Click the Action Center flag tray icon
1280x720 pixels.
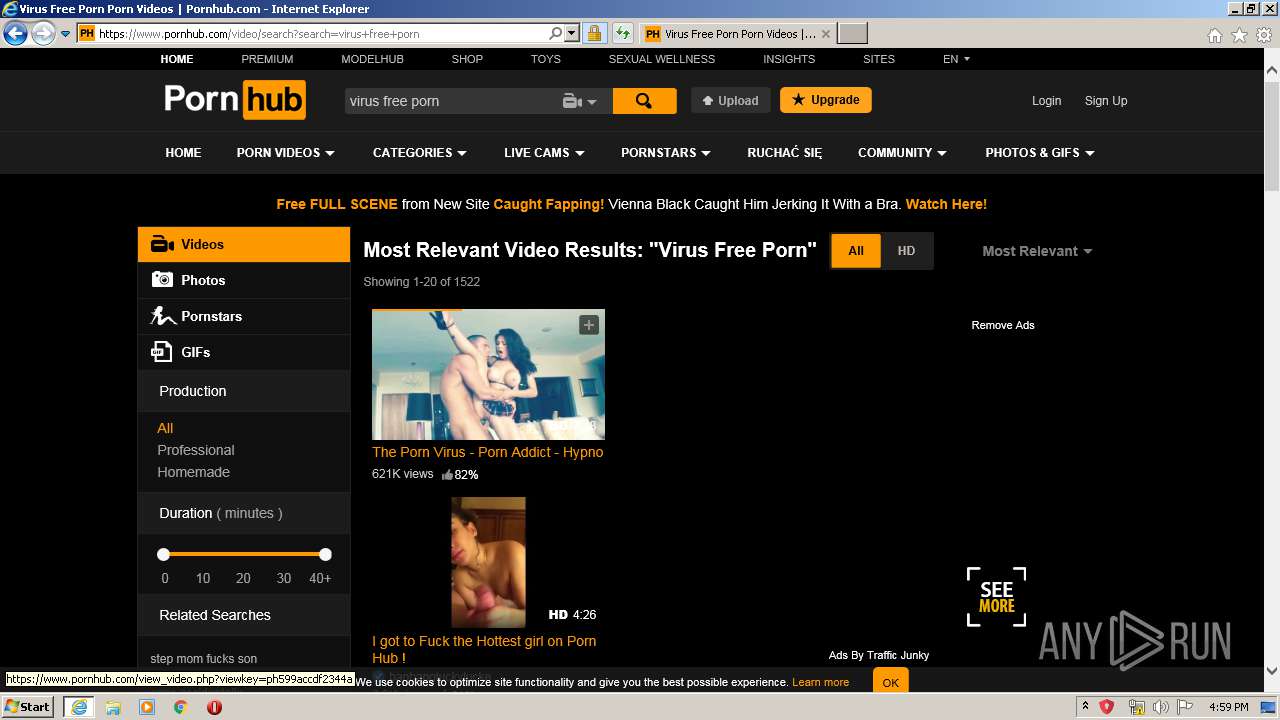(1187, 707)
